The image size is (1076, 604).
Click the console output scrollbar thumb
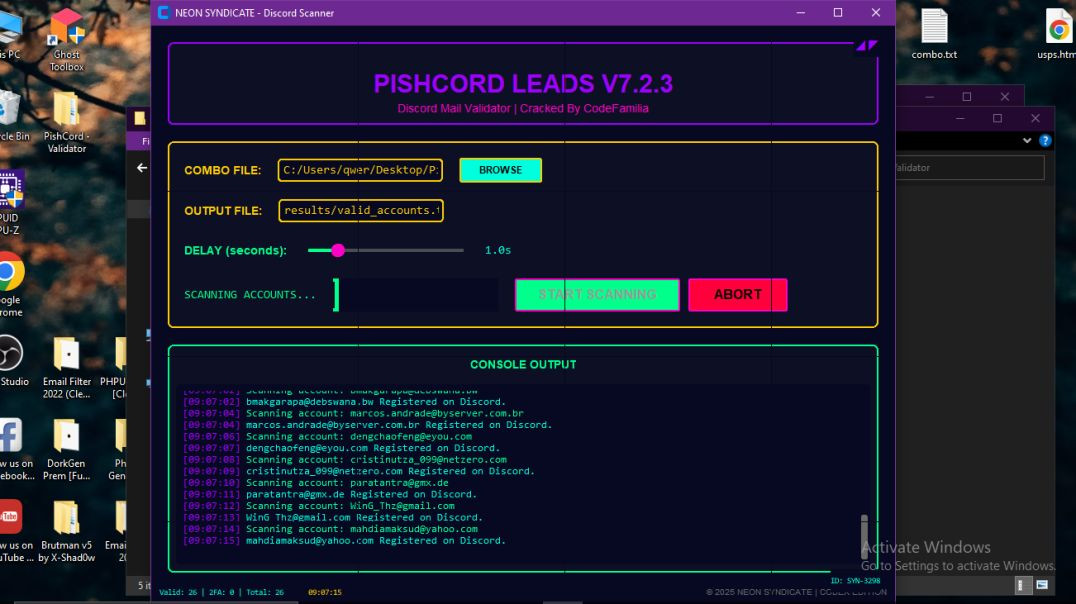pos(864,537)
